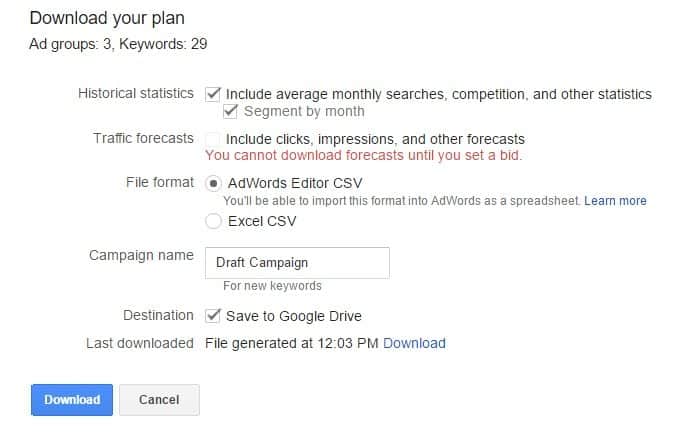
Task: Click the 'AdWords Editor CSV' option label text
Action: point(295,184)
